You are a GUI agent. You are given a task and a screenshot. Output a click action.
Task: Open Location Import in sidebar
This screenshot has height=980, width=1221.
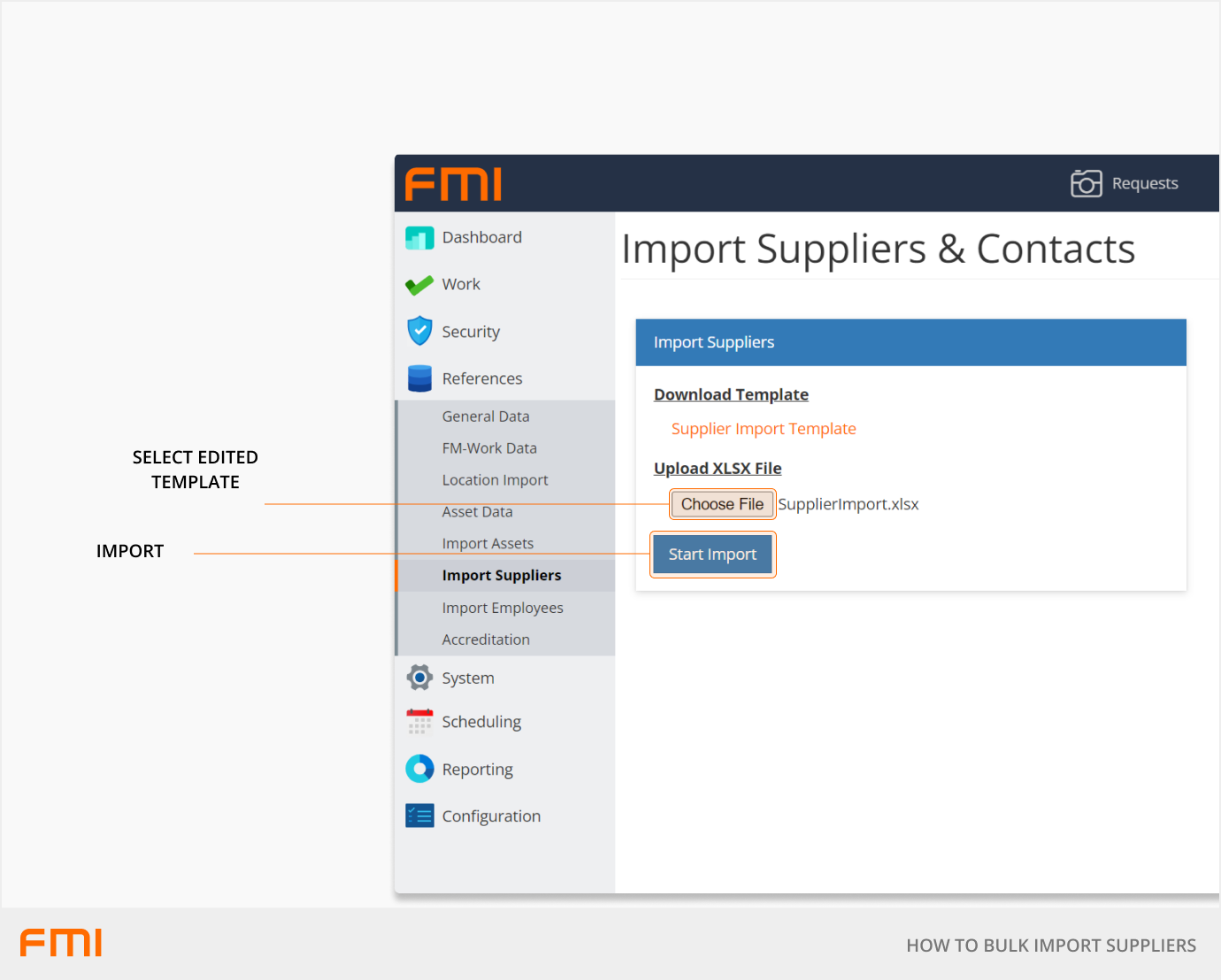click(x=495, y=480)
